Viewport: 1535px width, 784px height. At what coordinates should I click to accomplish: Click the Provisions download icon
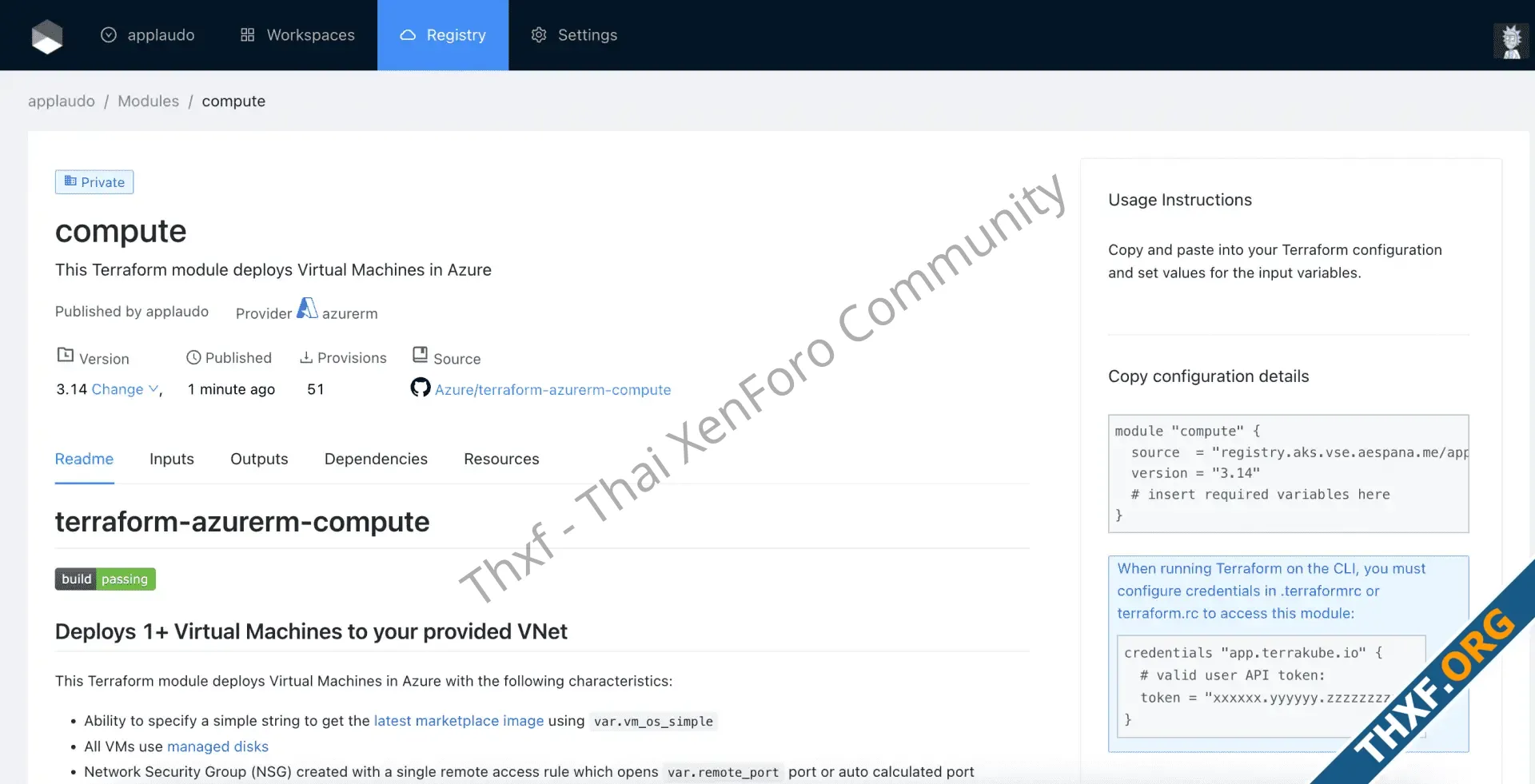(306, 358)
